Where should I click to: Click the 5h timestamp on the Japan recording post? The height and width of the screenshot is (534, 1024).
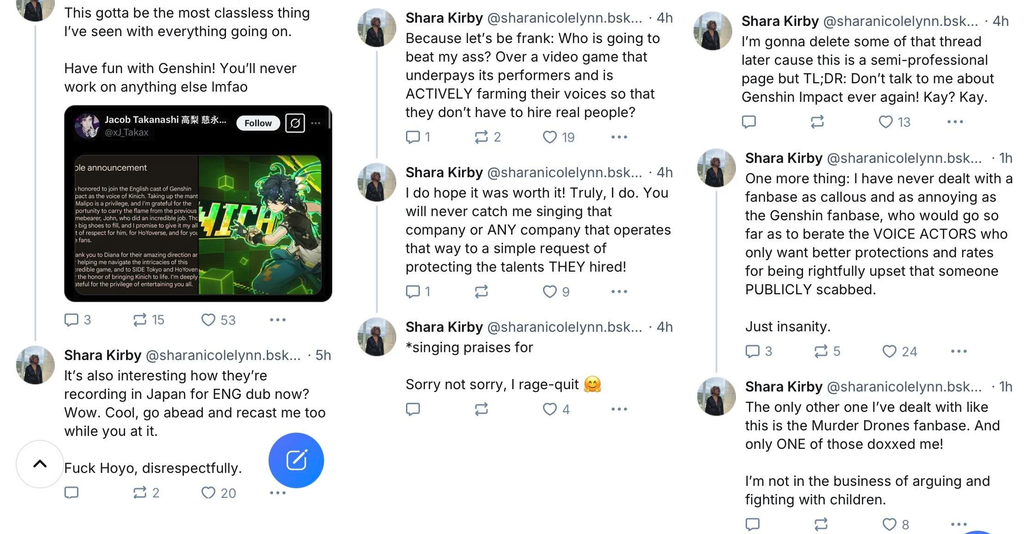click(323, 355)
